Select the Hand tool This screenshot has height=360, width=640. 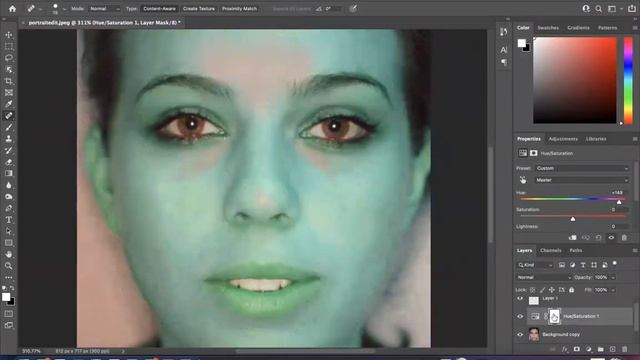[x=9, y=254]
